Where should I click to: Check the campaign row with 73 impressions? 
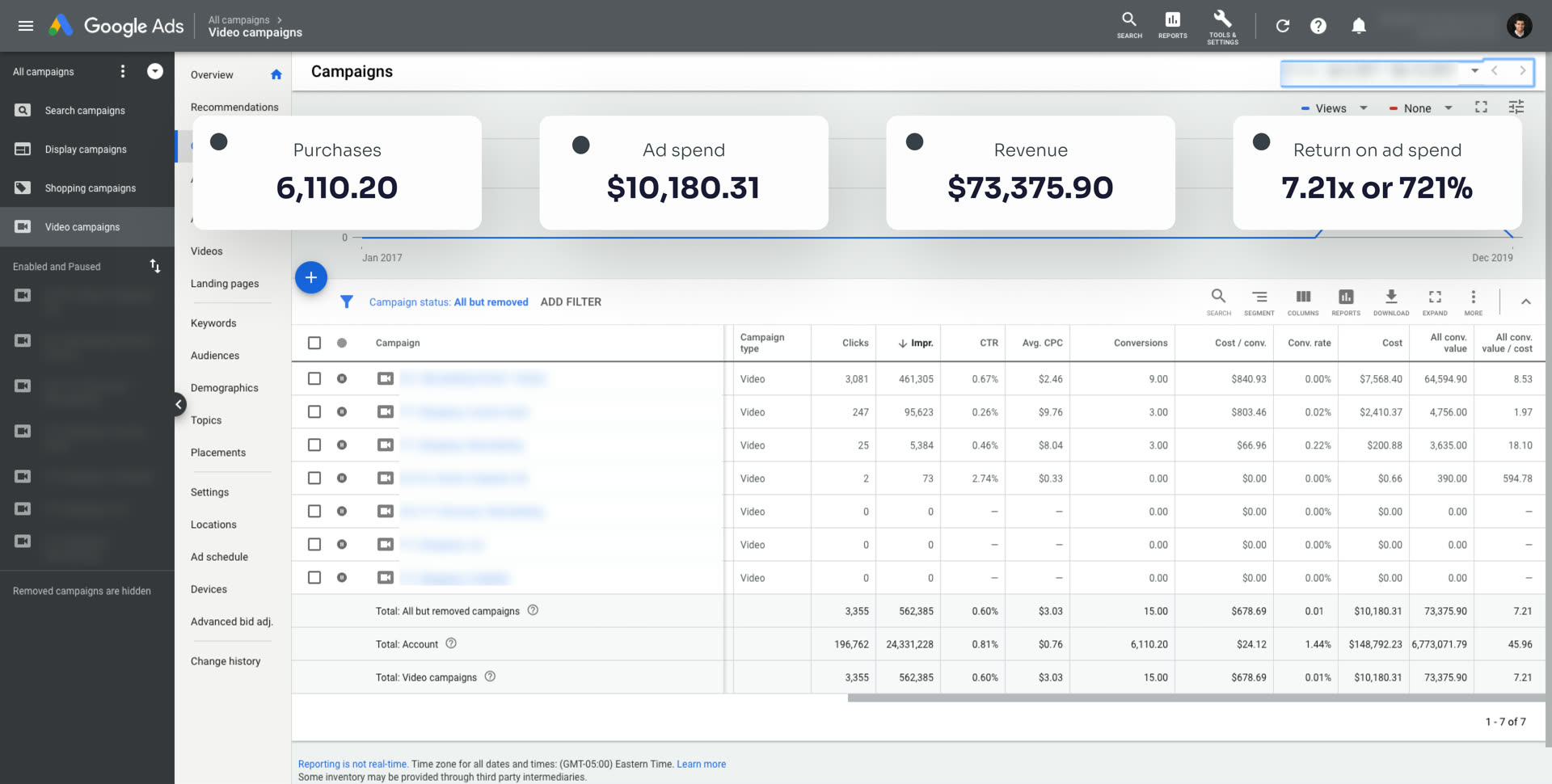tap(314, 478)
